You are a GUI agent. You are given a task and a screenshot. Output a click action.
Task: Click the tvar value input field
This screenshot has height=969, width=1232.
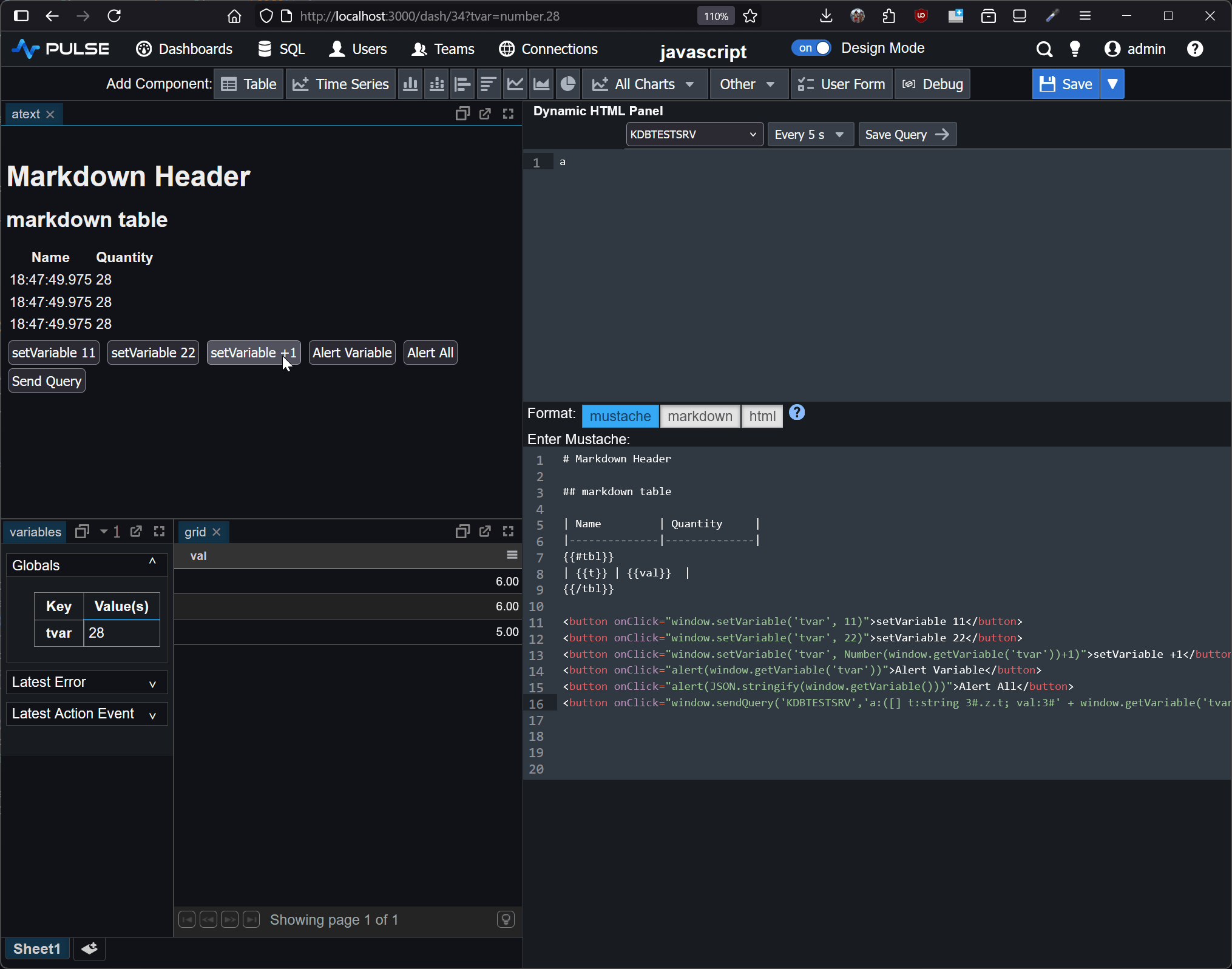pos(121,633)
